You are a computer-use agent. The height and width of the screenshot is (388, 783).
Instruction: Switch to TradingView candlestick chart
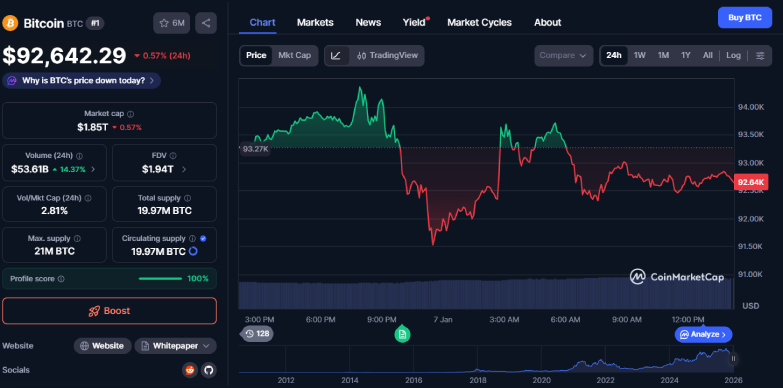388,55
